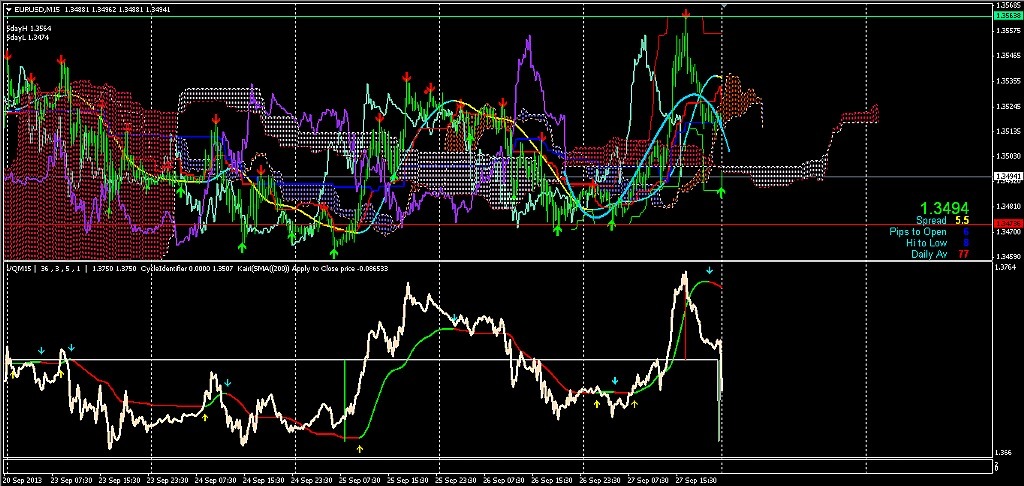Click the 23 Sep 07:30 time label
The width and height of the screenshot is (1024, 486).
(71, 479)
